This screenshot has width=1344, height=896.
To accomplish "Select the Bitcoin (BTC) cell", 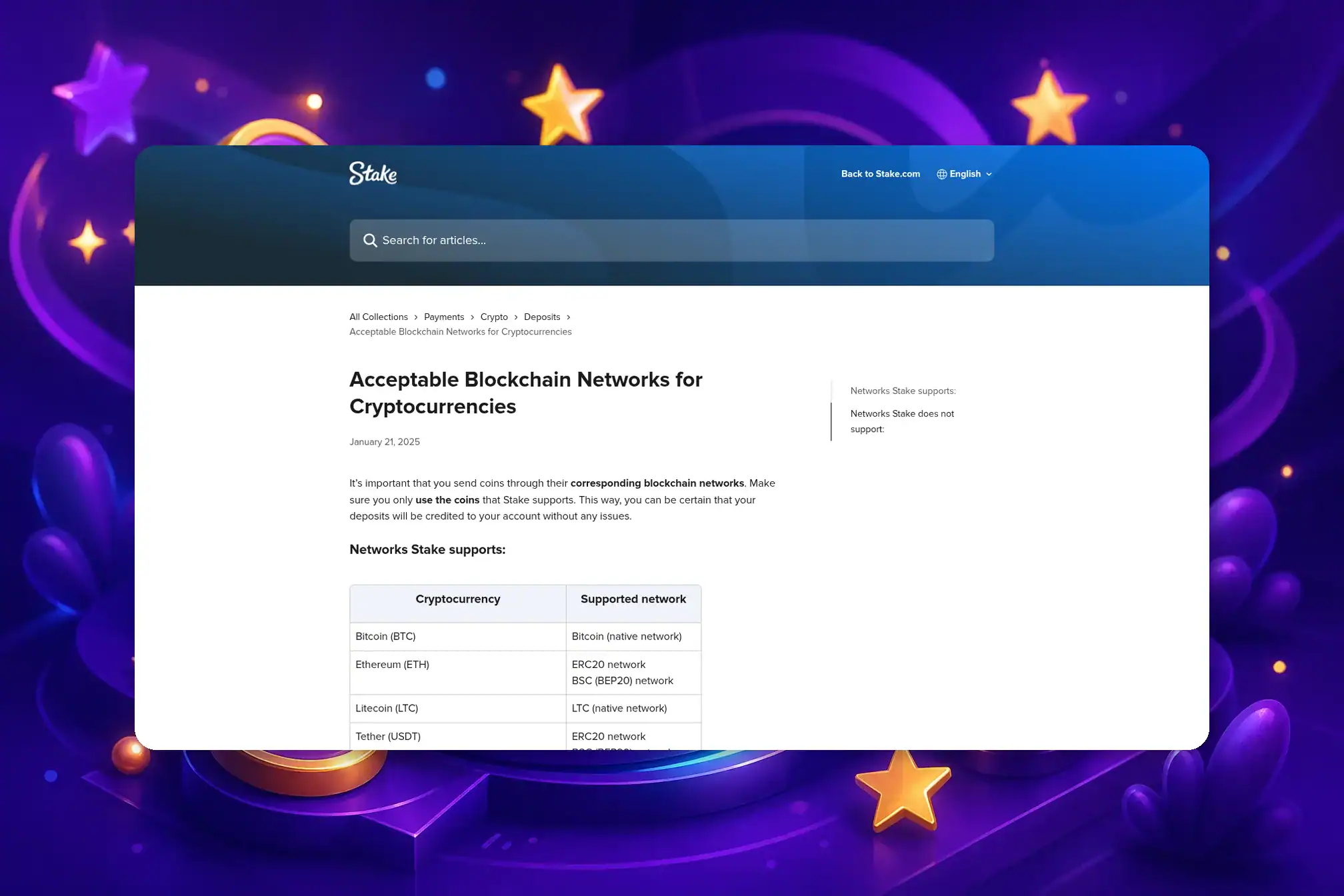I will (x=458, y=637).
